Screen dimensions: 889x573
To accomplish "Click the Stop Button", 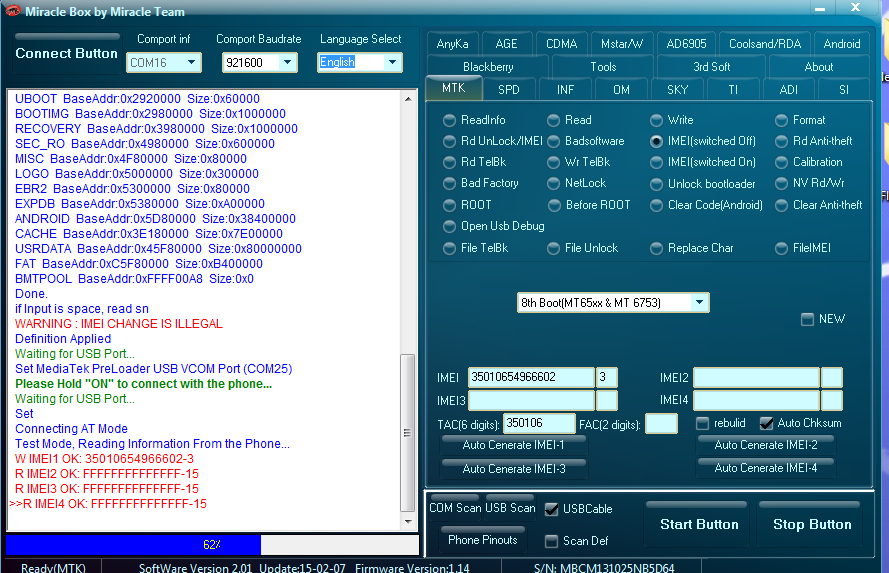I will 812,524.
